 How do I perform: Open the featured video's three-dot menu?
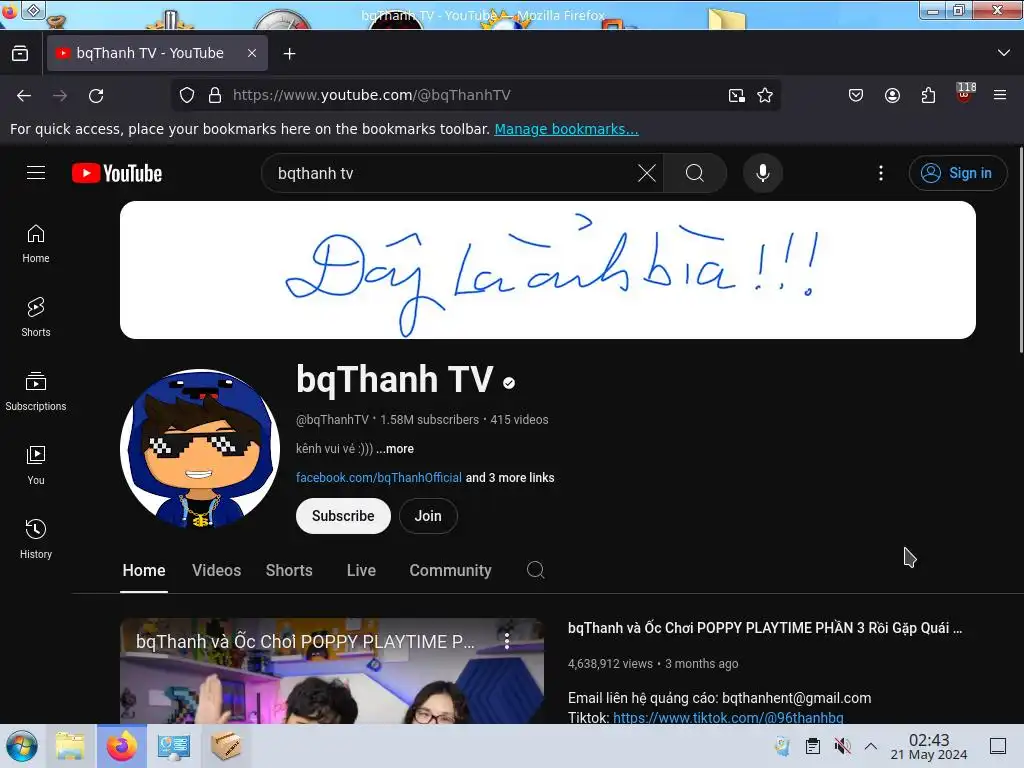507,641
